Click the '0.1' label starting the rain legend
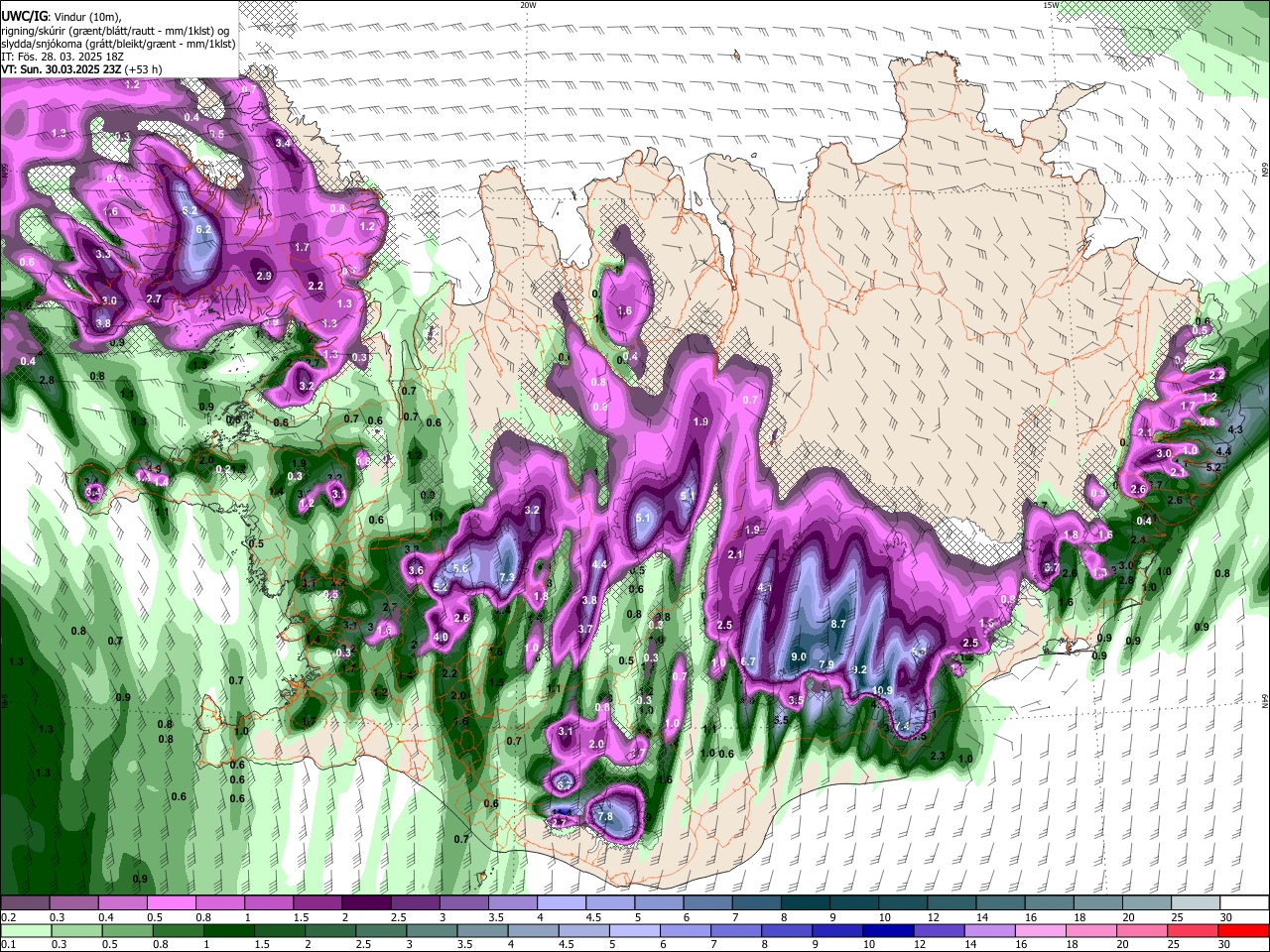Screen dimensions: 1270x952 point(8,944)
